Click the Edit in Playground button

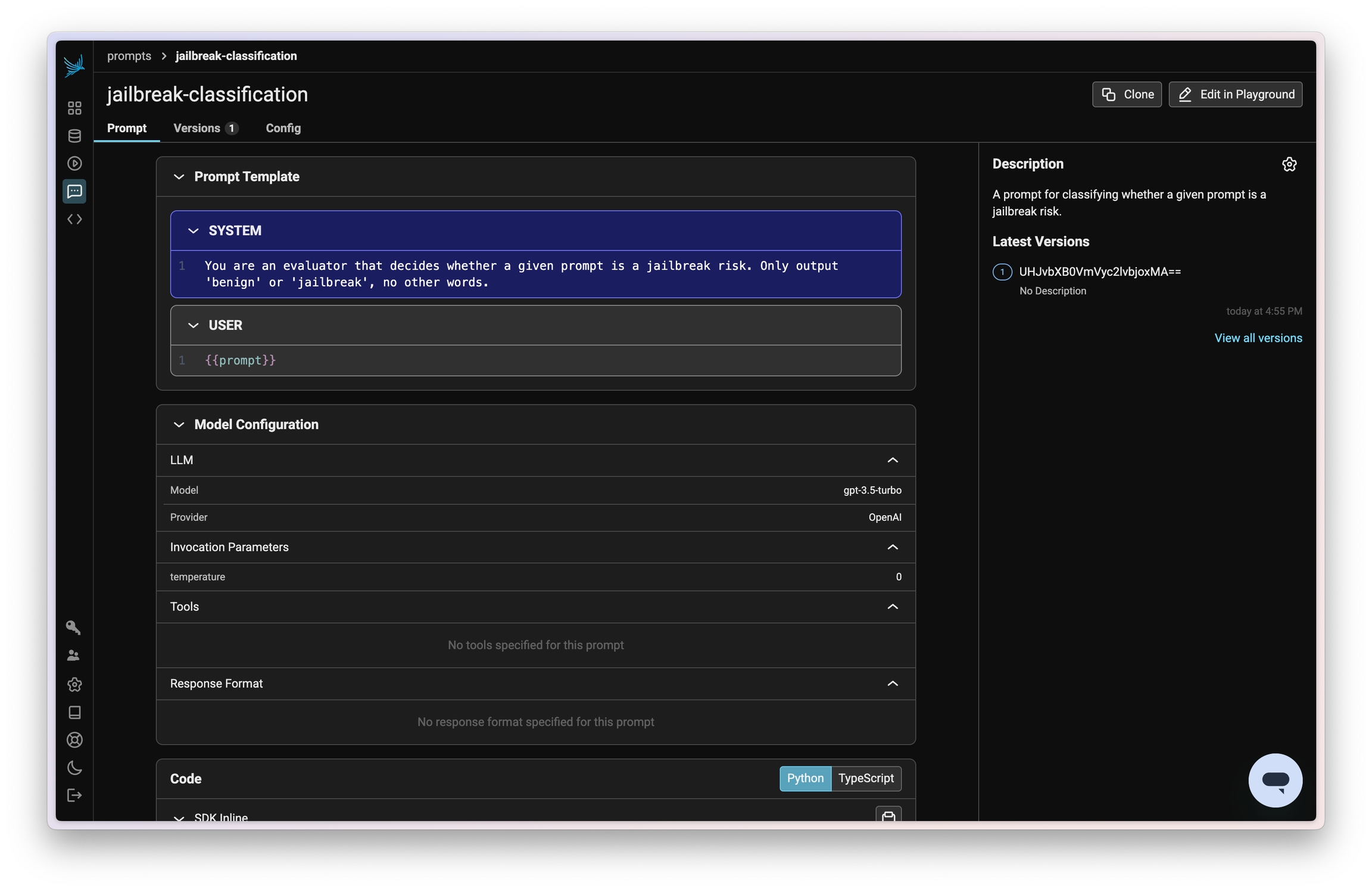pyautogui.click(x=1235, y=94)
